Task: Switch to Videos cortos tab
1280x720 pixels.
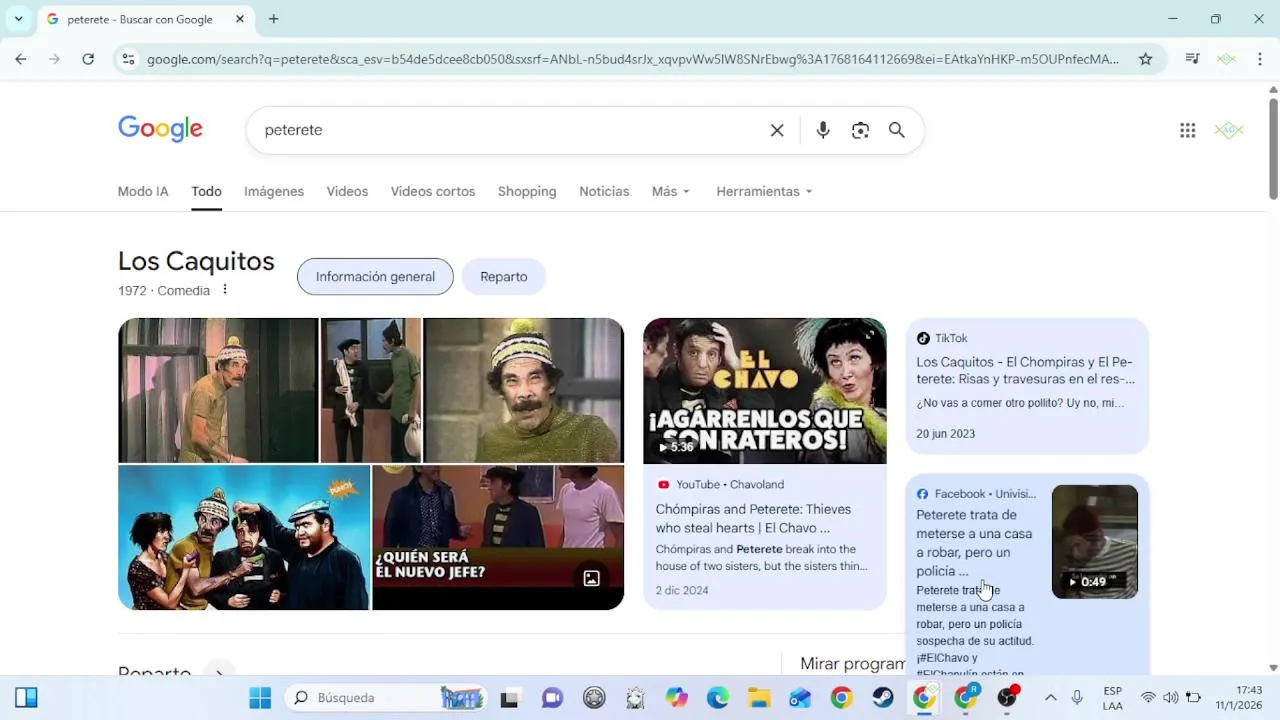Action: (433, 191)
